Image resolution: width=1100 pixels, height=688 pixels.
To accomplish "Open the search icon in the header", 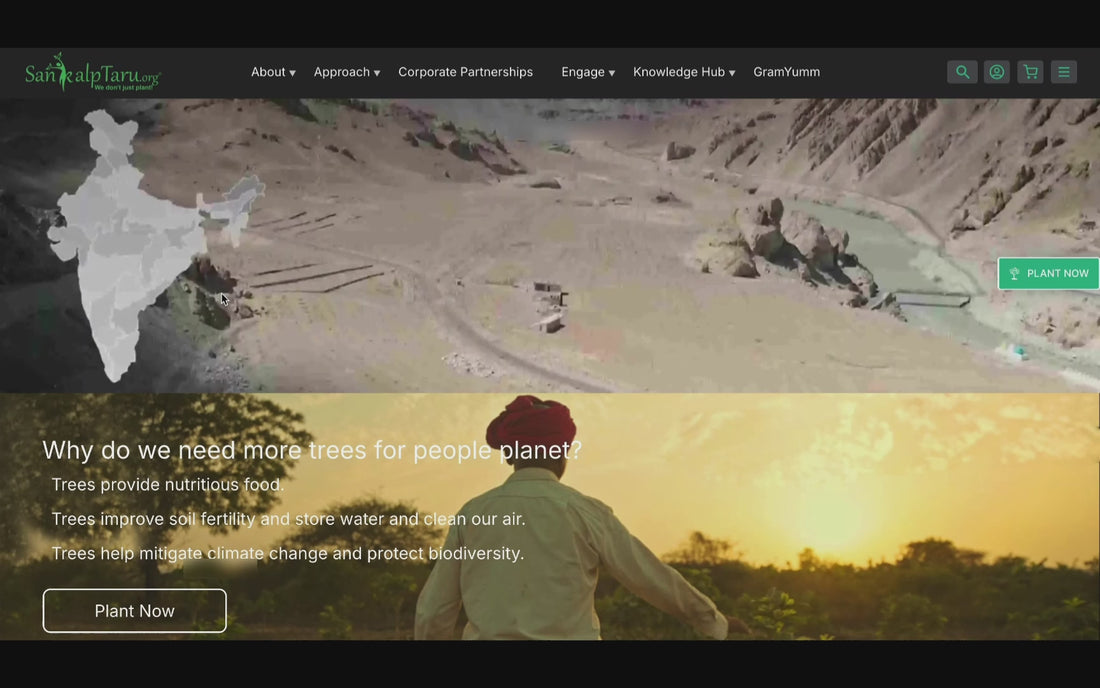I will point(962,72).
